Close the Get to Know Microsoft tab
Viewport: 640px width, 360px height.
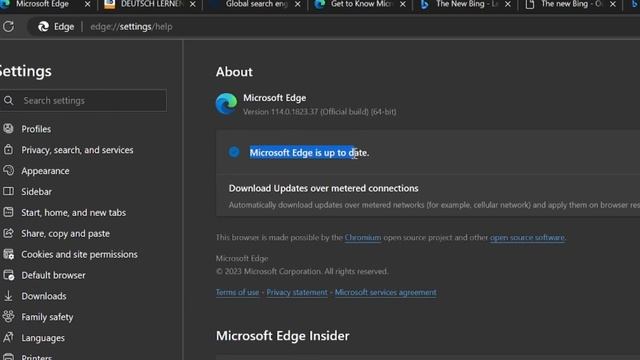(403, 4)
